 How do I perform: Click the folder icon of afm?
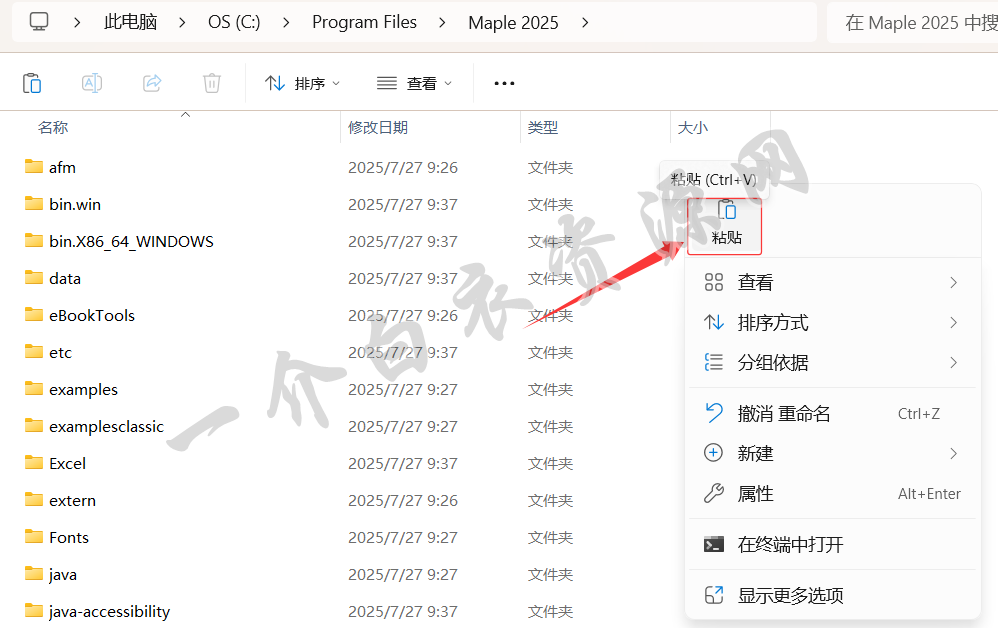[x=34, y=167]
